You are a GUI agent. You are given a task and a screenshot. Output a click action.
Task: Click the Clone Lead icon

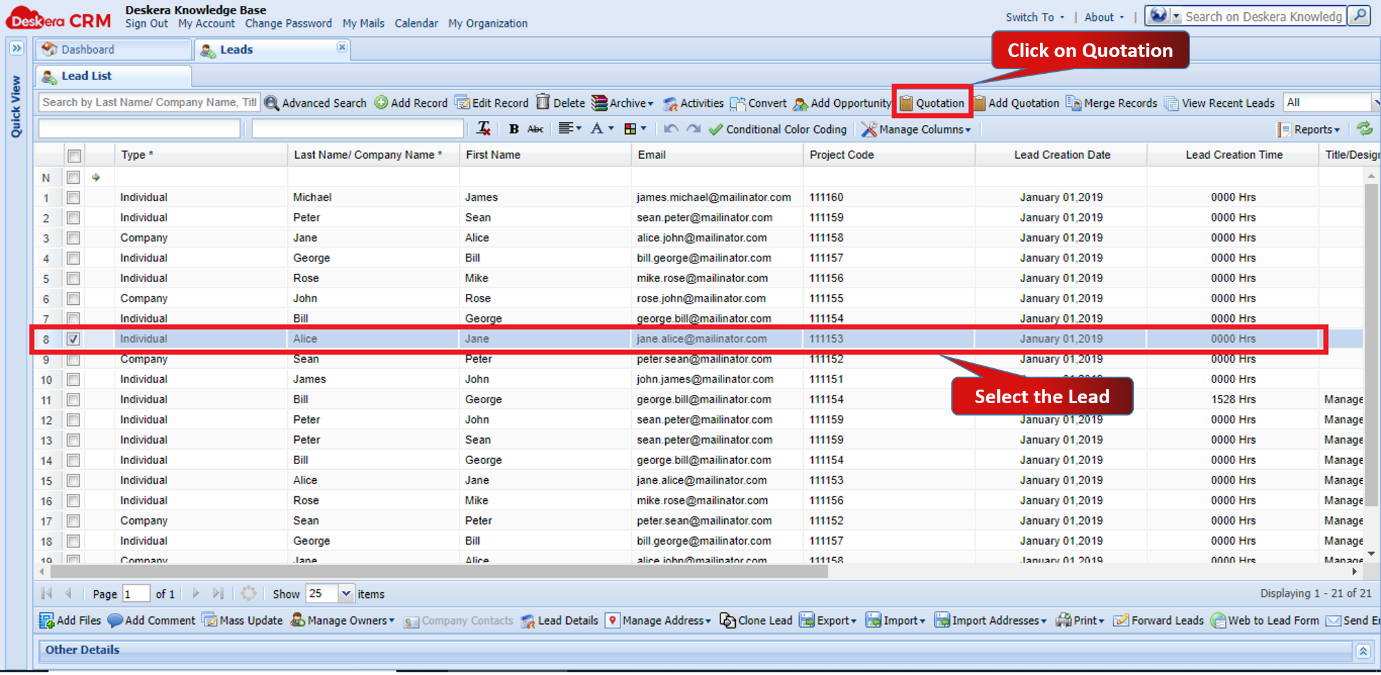pyautogui.click(x=727, y=621)
